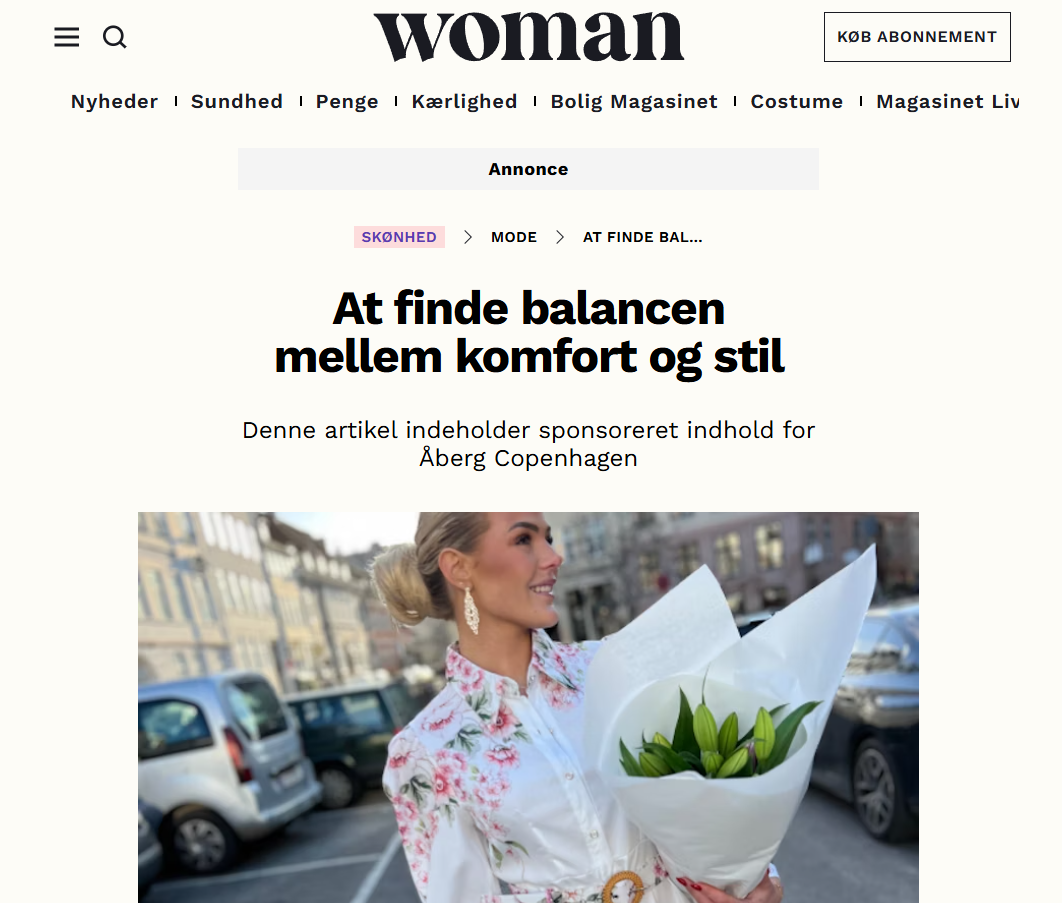Viewport: 1062px width, 903px height.
Task: Open Bolig Magasinet link
Action: pos(633,102)
